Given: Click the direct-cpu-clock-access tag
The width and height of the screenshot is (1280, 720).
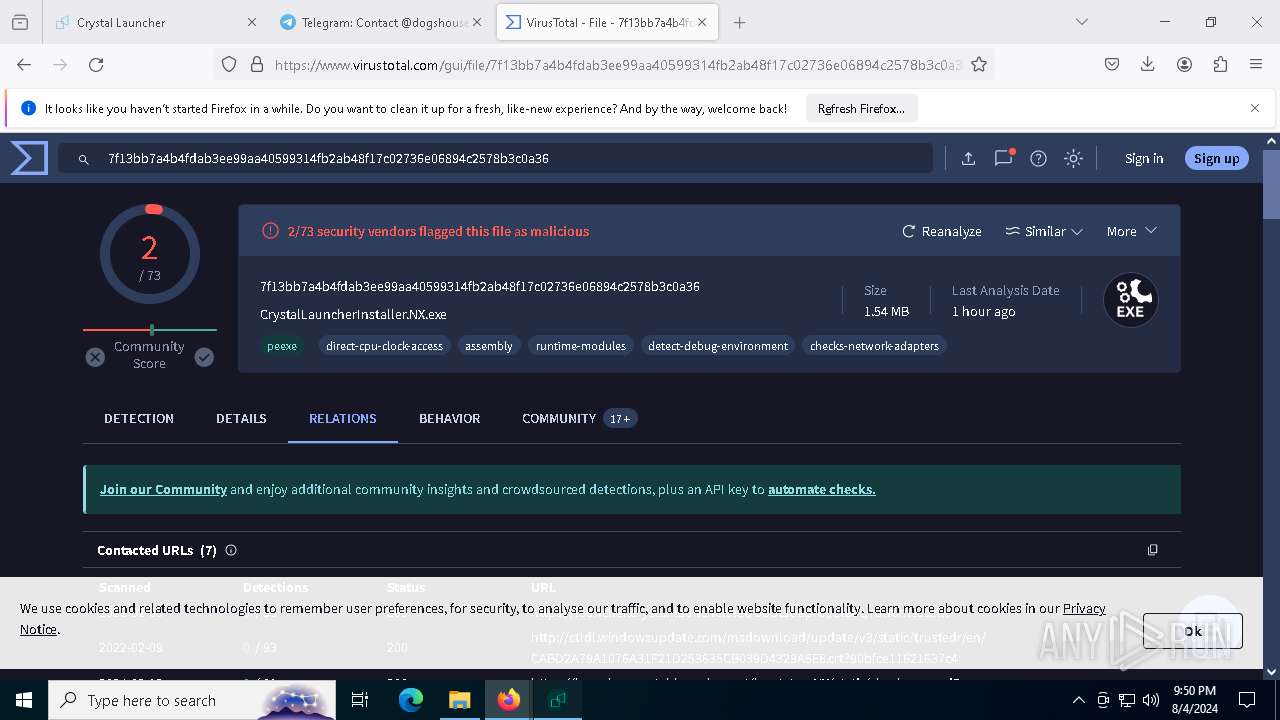Looking at the screenshot, I should click(x=384, y=346).
